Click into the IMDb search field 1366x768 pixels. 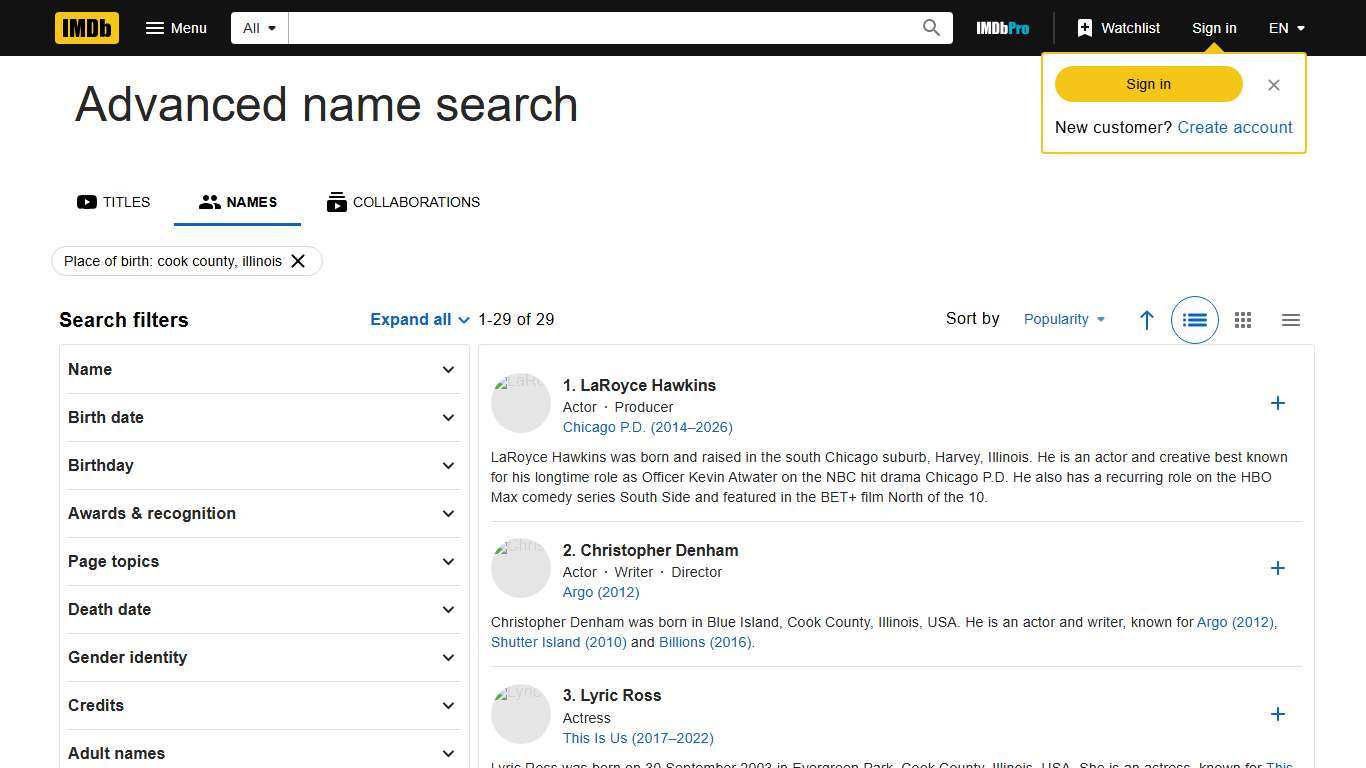[600, 28]
